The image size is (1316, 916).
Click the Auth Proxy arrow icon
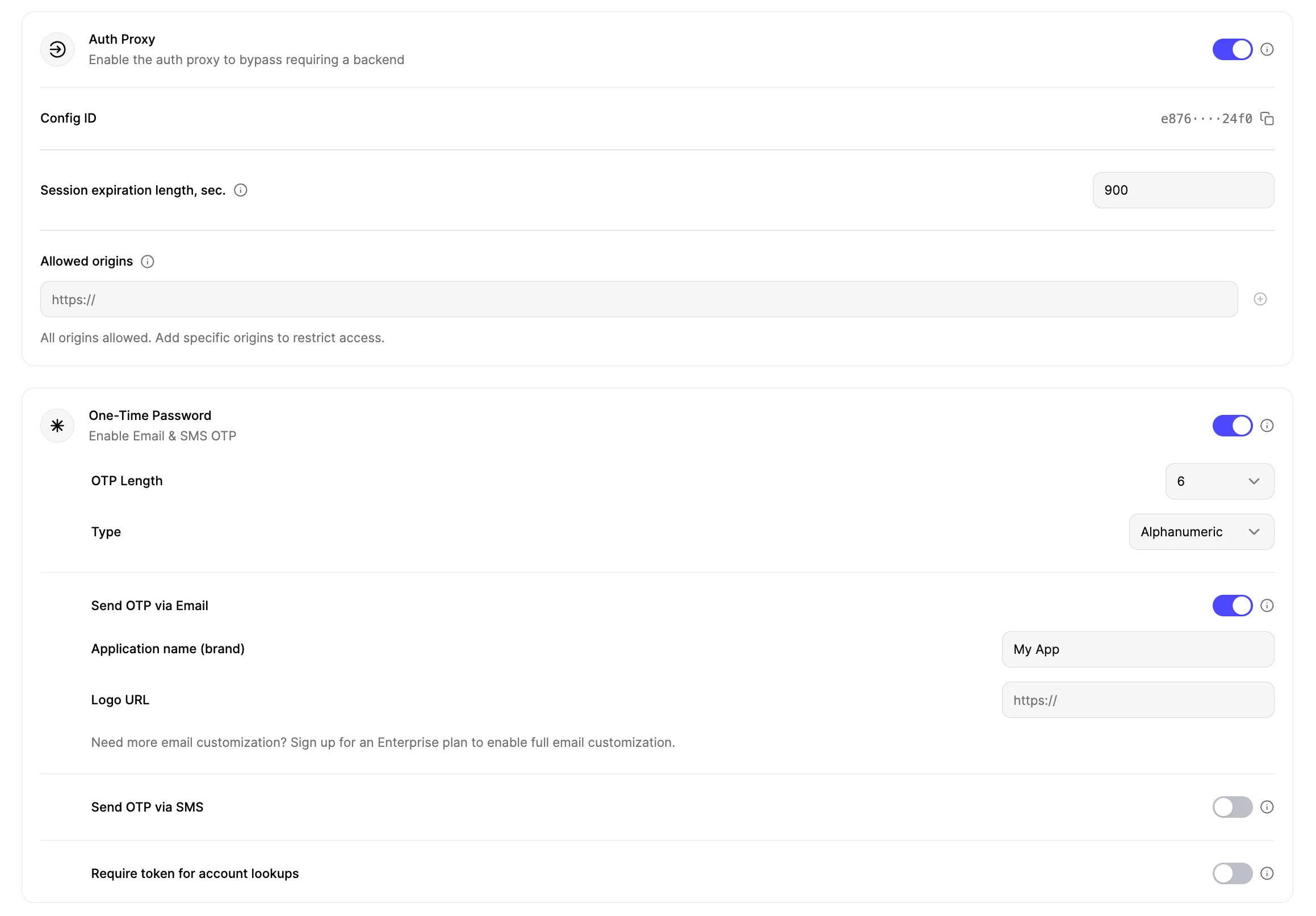[57, 50]
